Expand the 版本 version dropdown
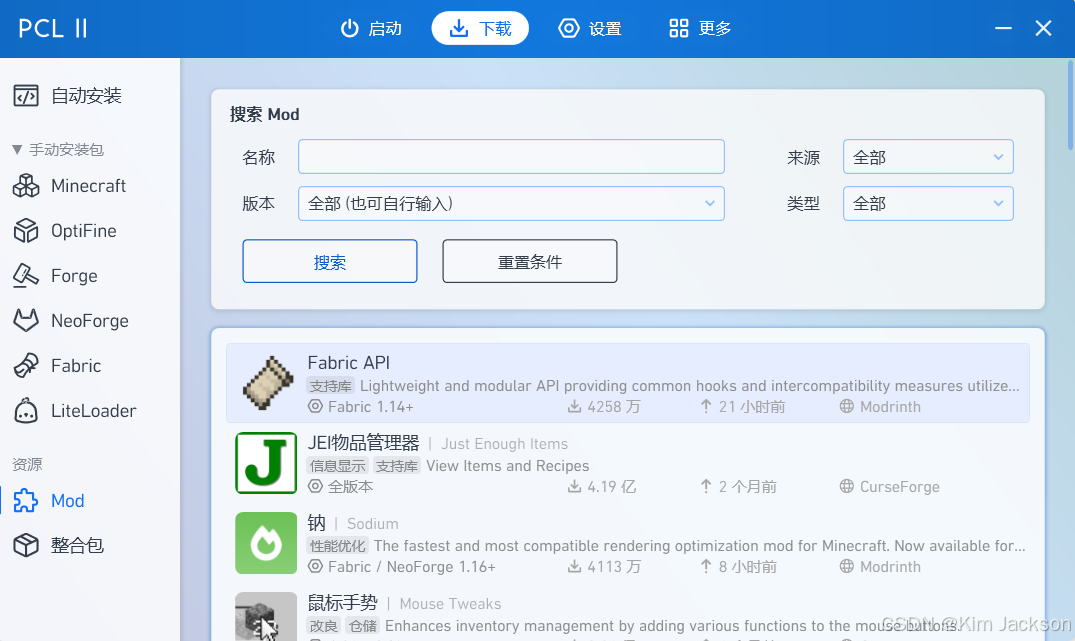Image resolution: width=1075 pixels, height=641 pixels. (511, 204)
